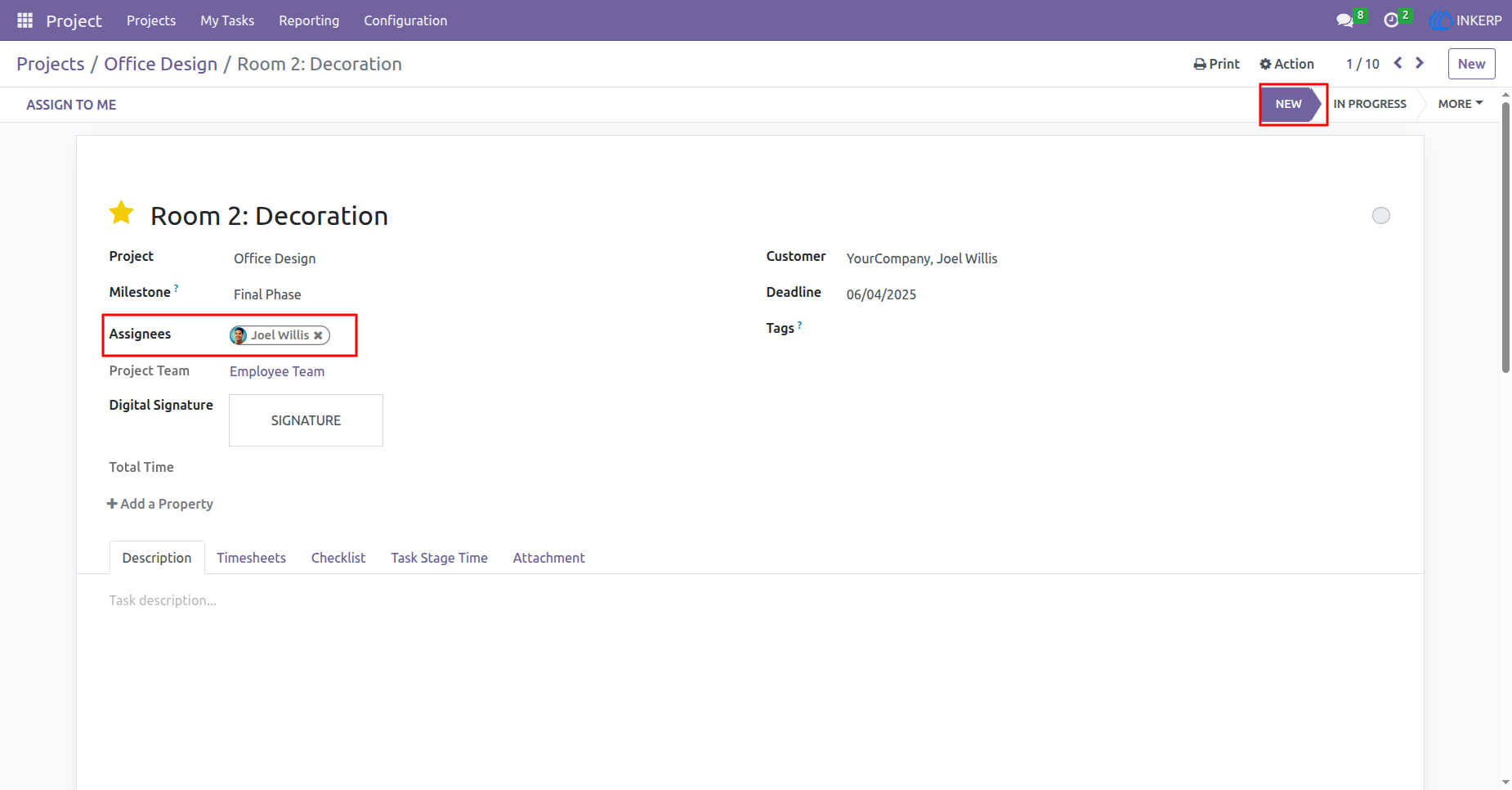Open the apps grid menu icon
This screenshot has width=1512, height=790.
pos(25,20)
